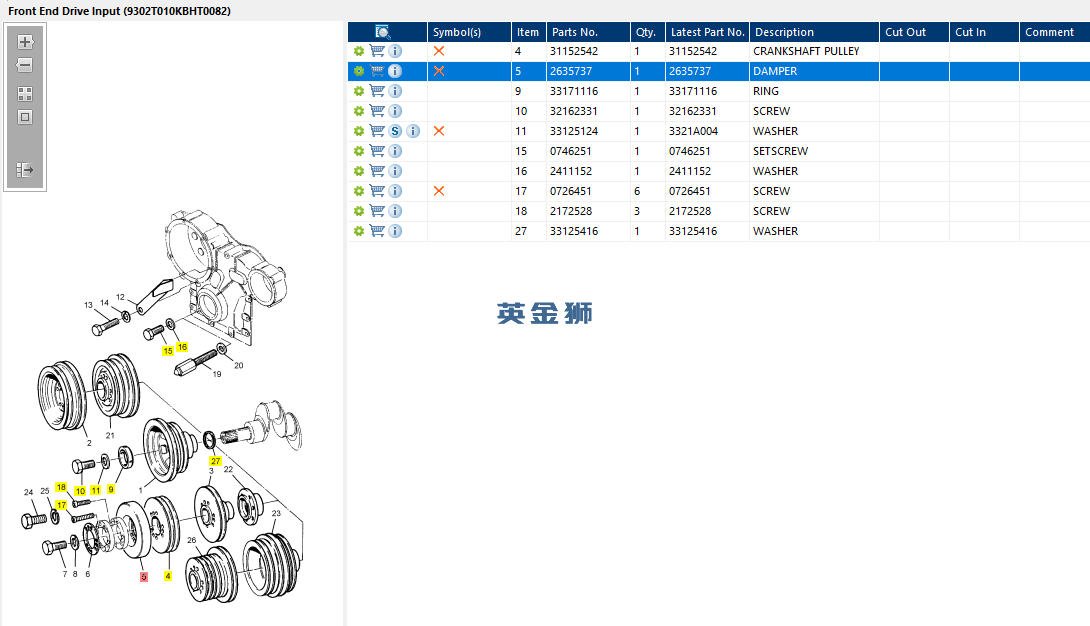The image size is (1090, 626).
Task: Sort by Item column header
Action: [528, 32]
